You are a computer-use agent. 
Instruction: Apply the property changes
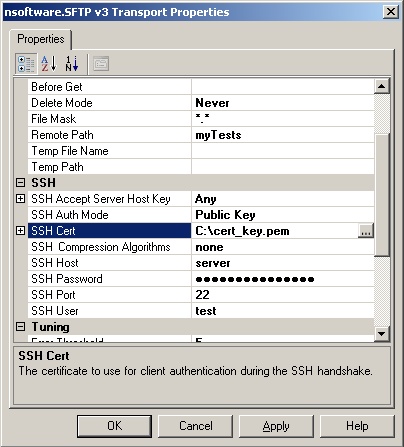(x=276, y=426)
